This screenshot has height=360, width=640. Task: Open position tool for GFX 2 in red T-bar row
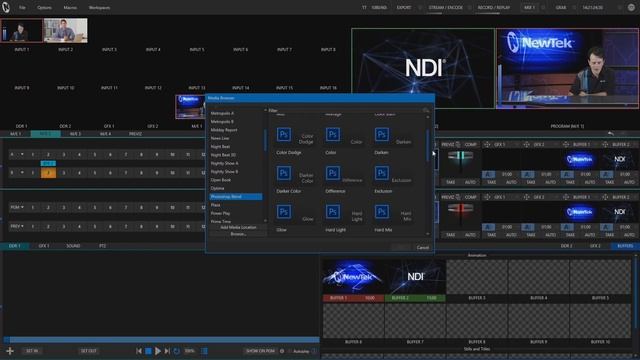point(527,197)
